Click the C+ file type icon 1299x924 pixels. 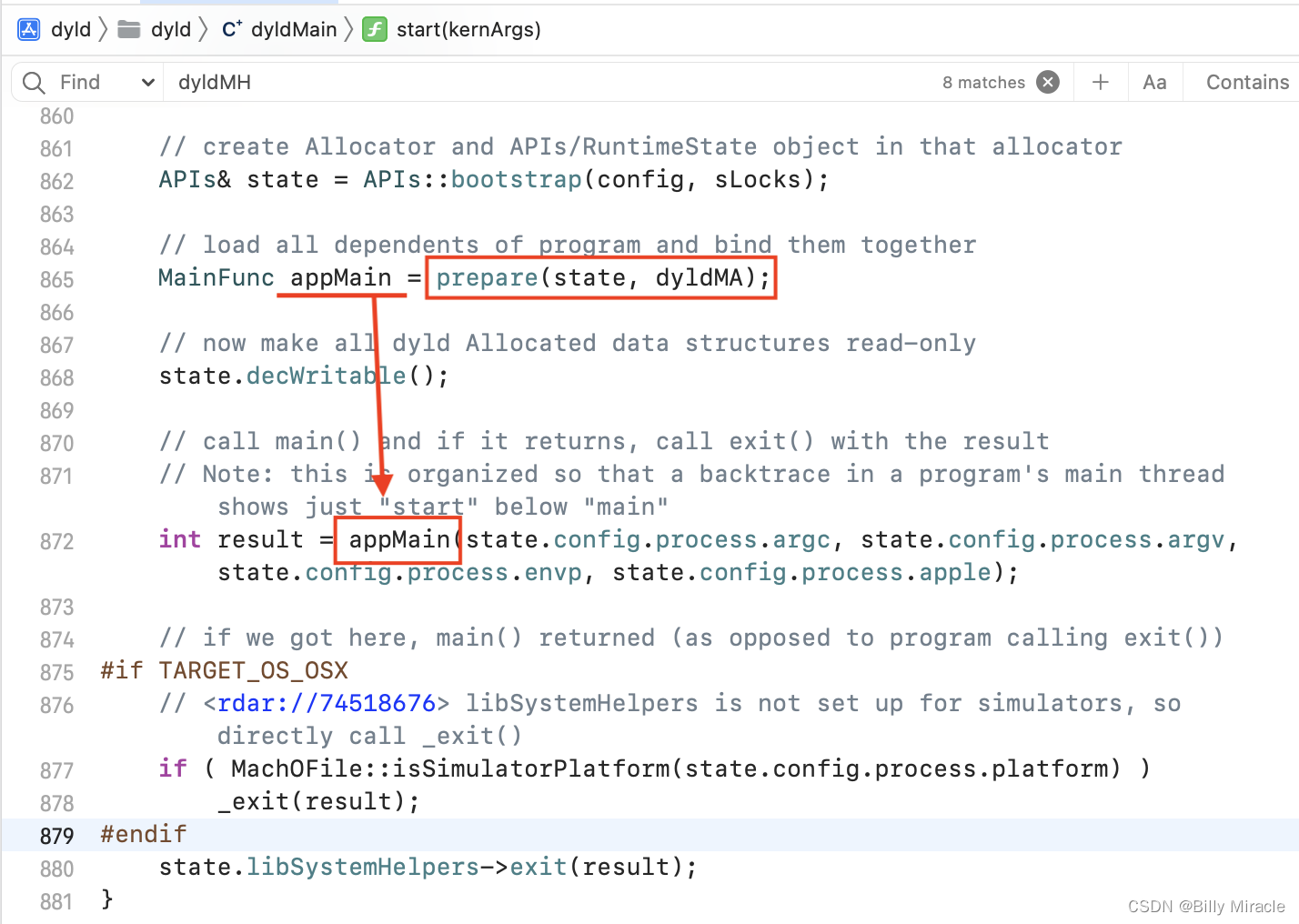(232, 30)
